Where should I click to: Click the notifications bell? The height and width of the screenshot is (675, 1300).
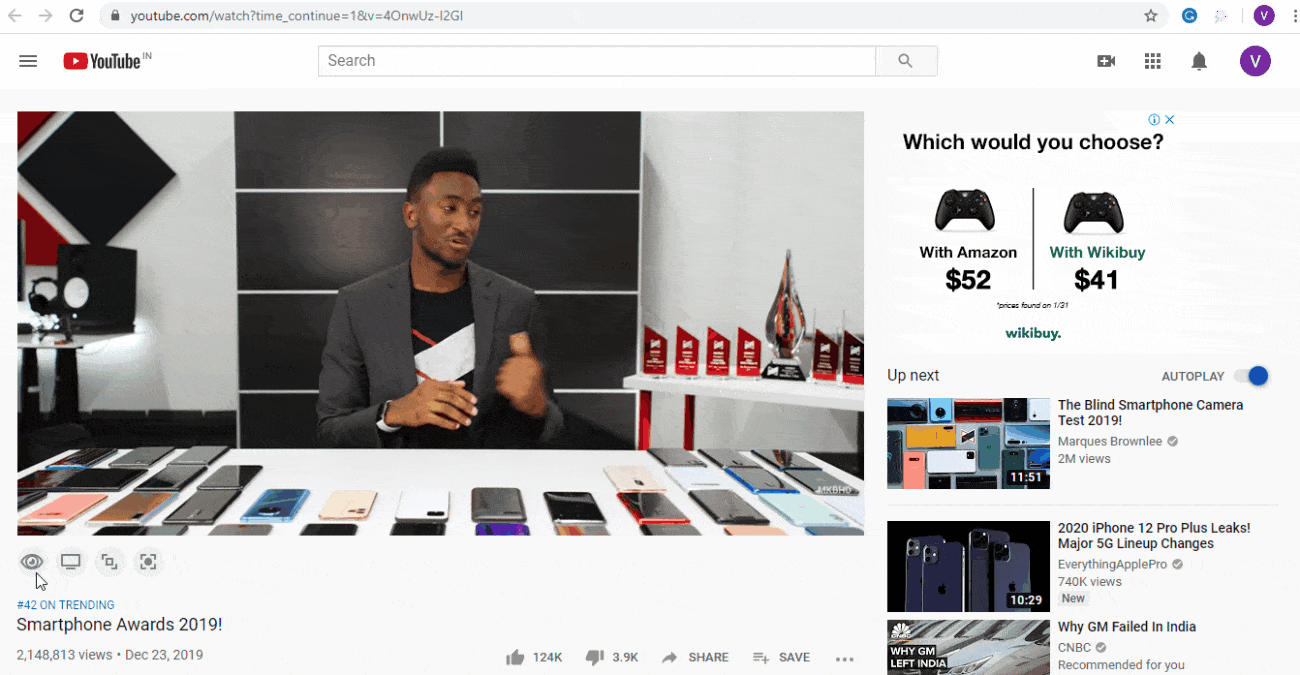pyautogui.click(x=1199, y=61)
